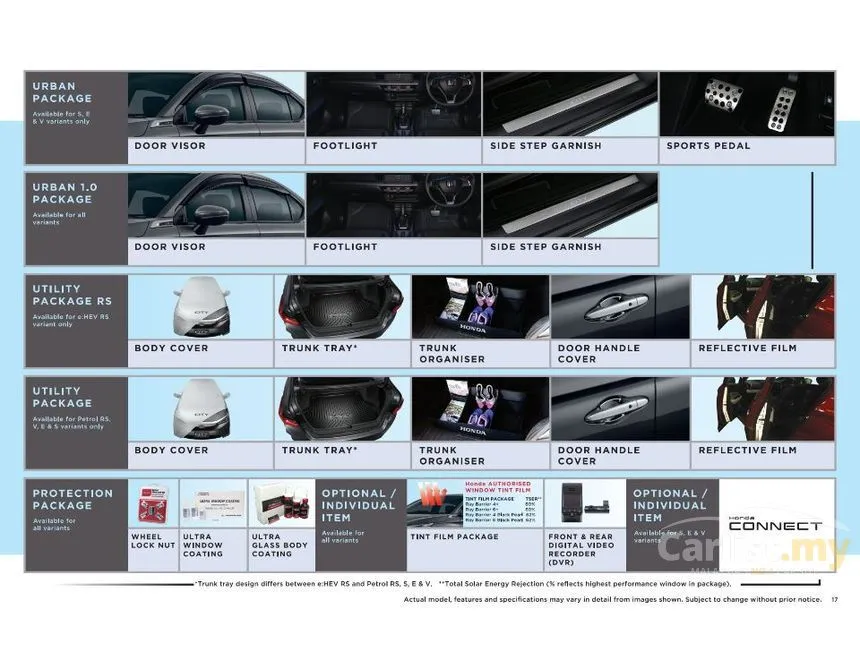Image resolution: width=860 pixels, height=645 pixels.
Task: Select the Urban 1.0 Package heading
Action: (62, 193)
